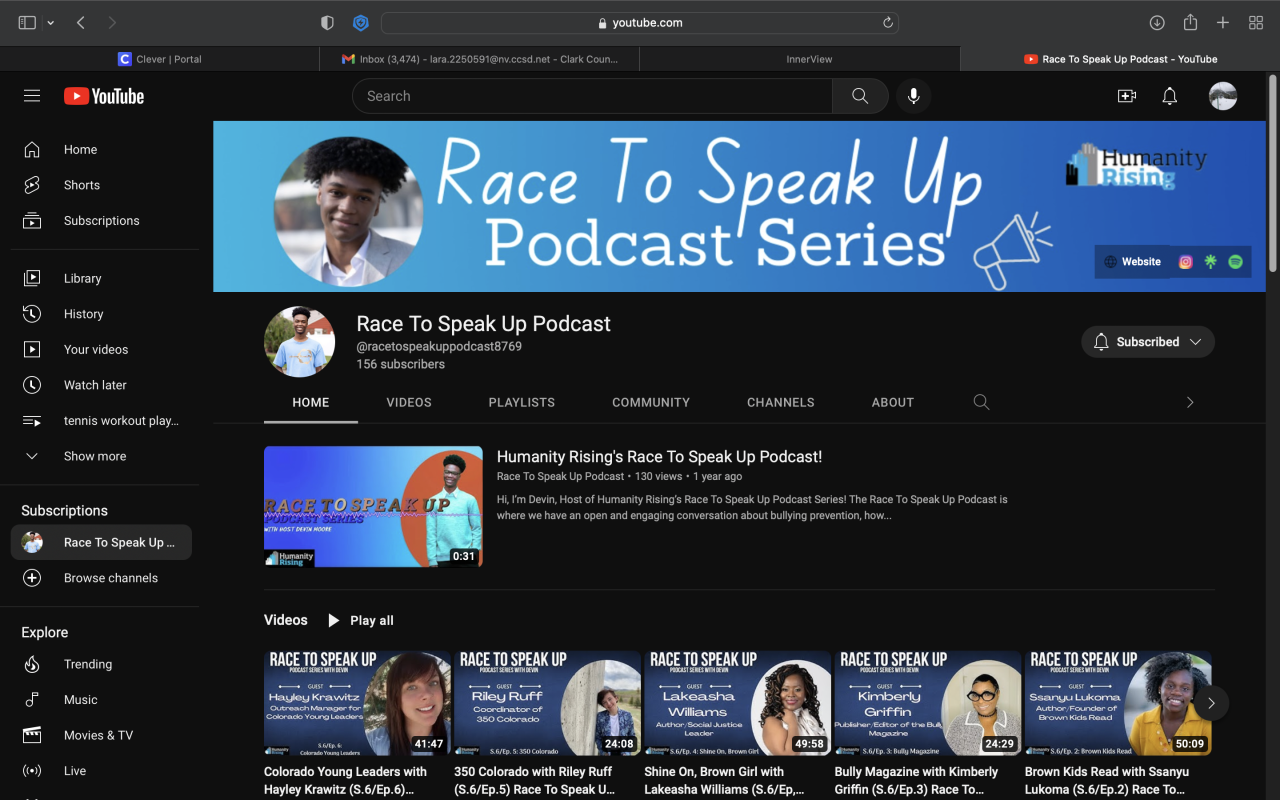Open 350 Colorado with Riley Ruff title
Viewport: 1280px width, 800px height.
(536, 780)
